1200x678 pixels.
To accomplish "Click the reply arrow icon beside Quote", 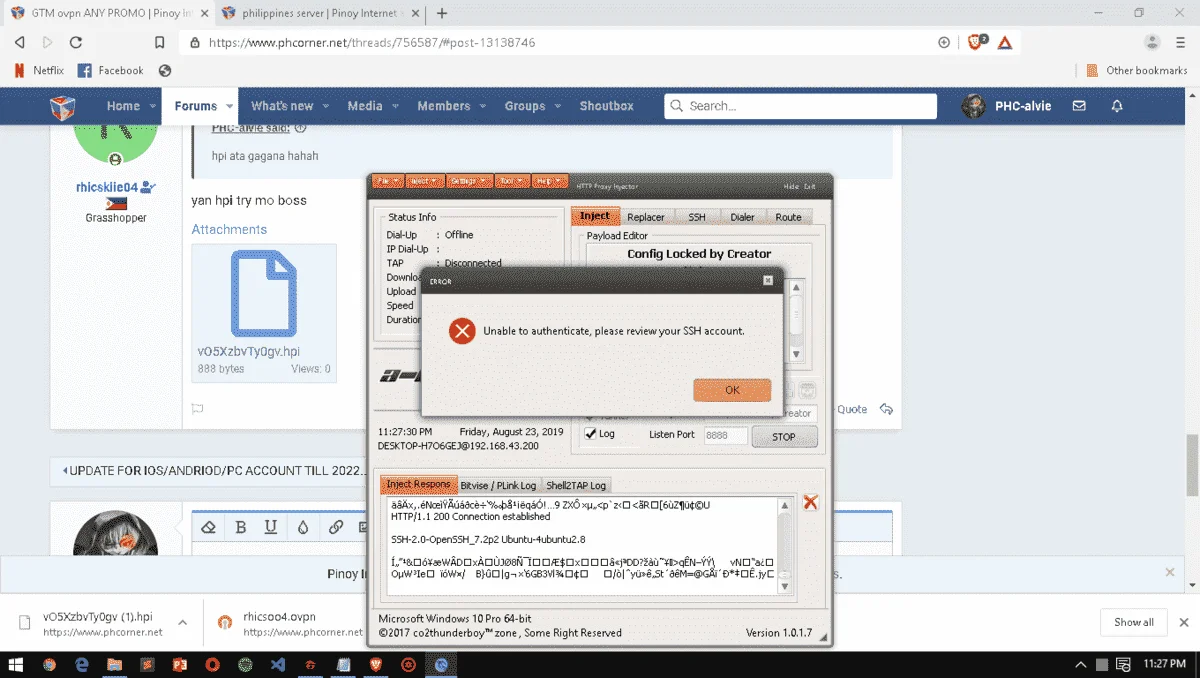I will (886, 409).
